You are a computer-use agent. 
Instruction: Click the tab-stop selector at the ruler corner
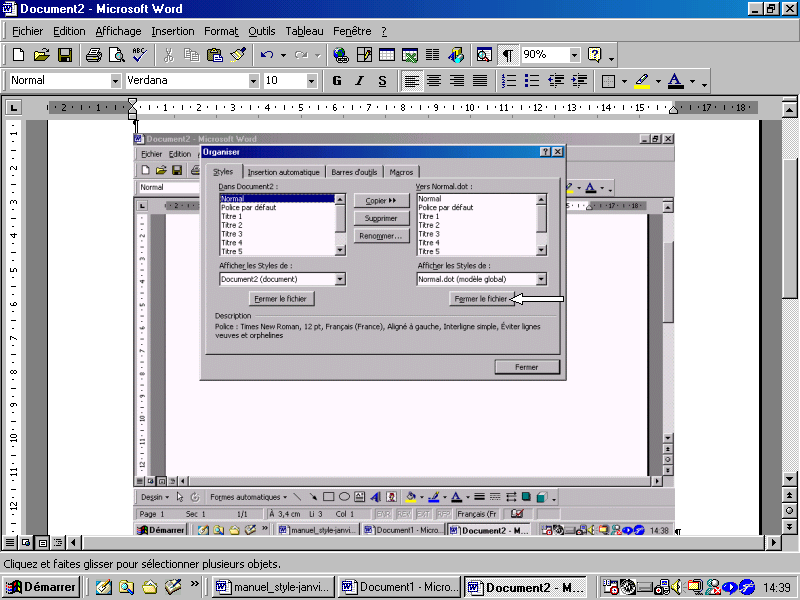tap(14, 108)
